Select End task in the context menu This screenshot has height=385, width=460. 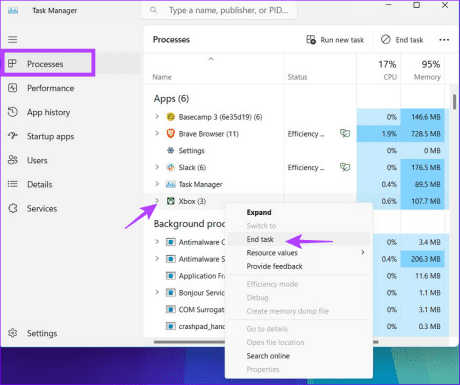299,239
